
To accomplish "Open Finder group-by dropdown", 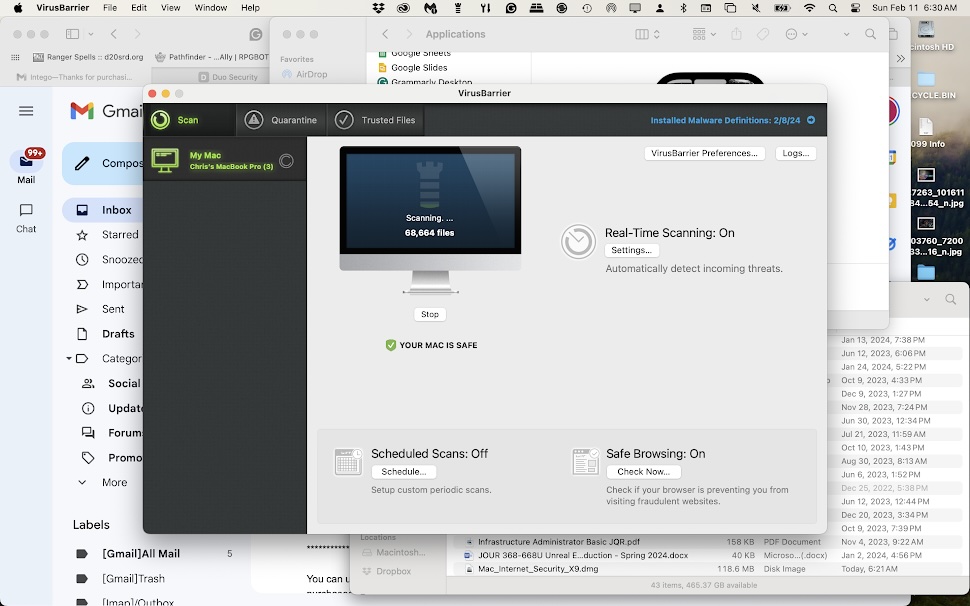I will (x=704, y=35).
